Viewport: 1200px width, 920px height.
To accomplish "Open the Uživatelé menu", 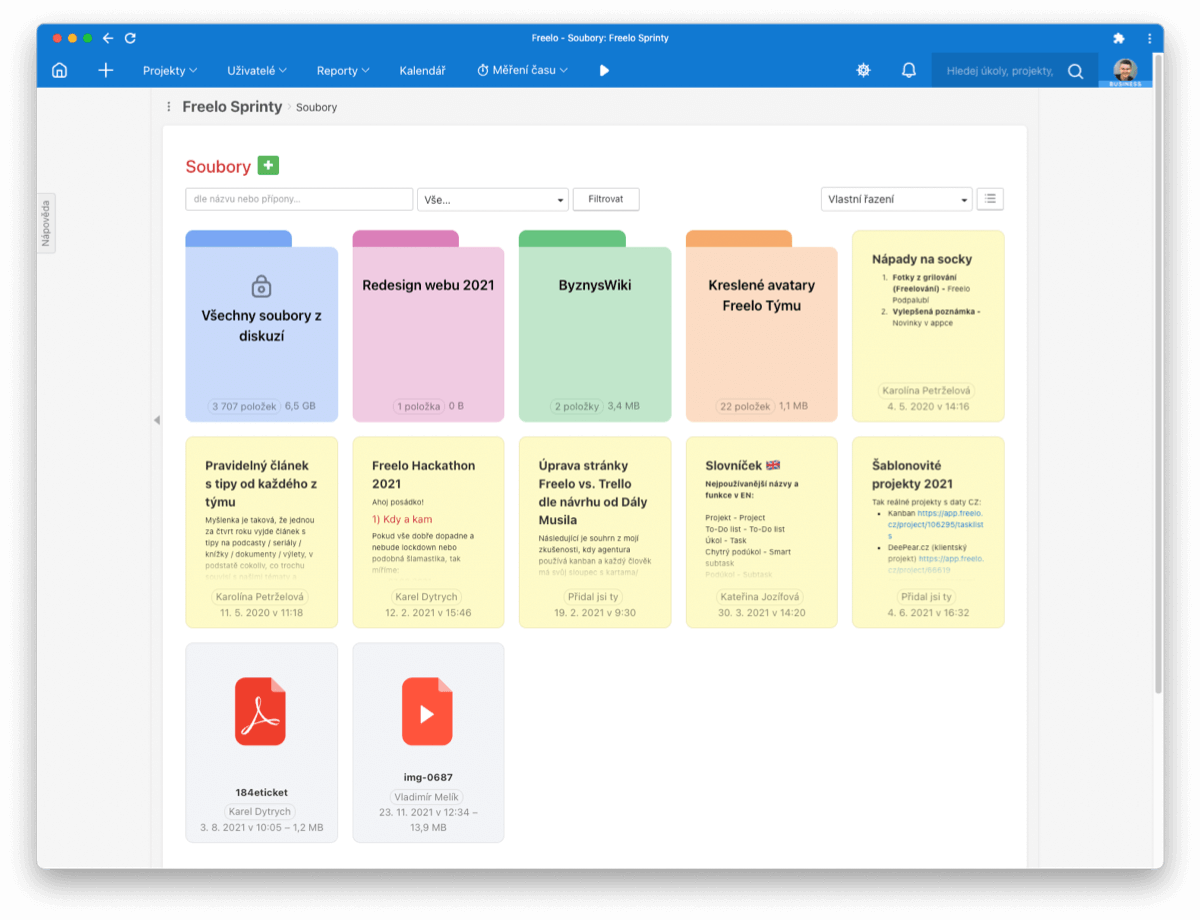I will click(257, 71).
